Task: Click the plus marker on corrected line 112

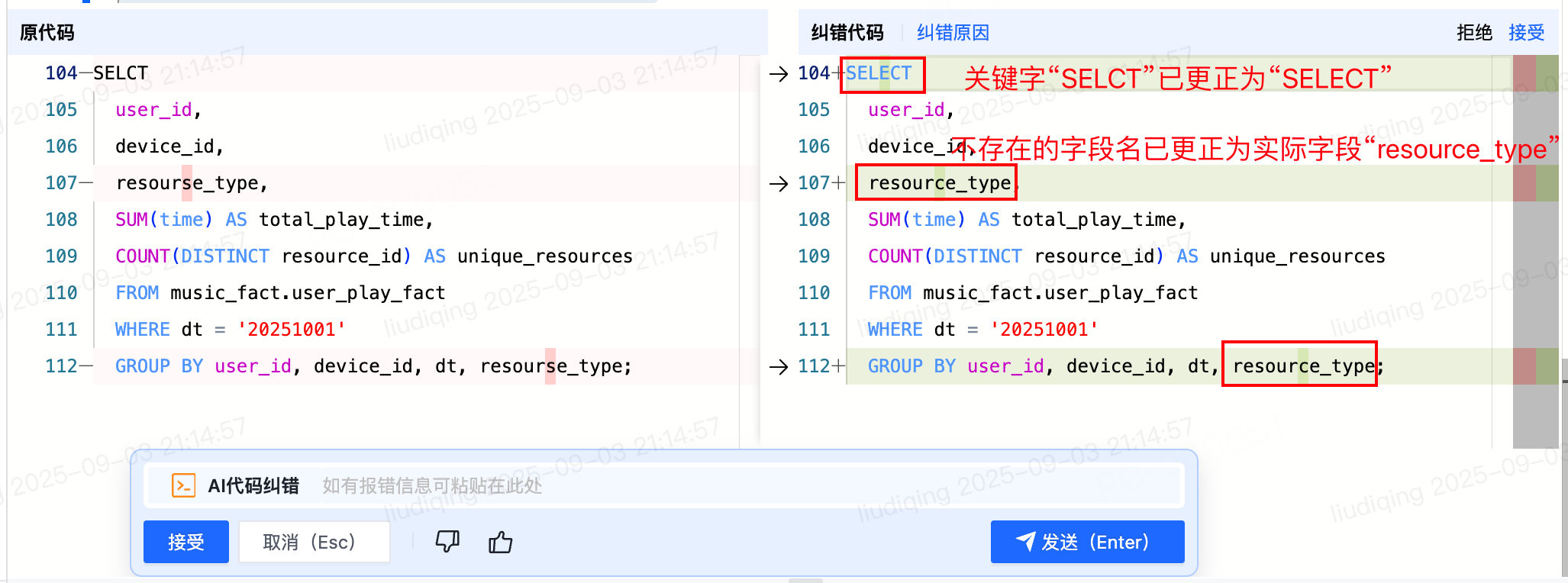Action: click(838, 366)
